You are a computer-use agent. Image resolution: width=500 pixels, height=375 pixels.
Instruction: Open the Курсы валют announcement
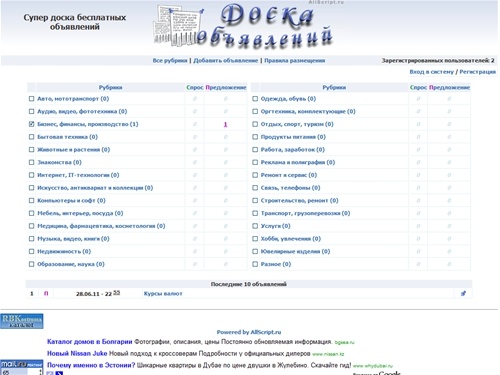[x=163, y=294]
